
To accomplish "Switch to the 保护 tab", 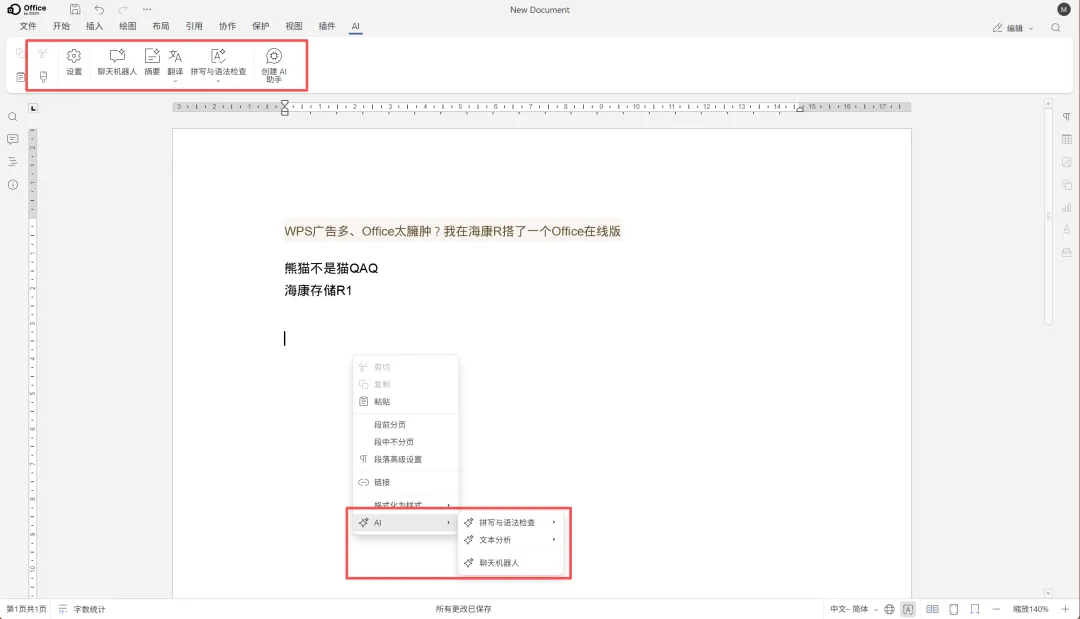I will (260, 26).
